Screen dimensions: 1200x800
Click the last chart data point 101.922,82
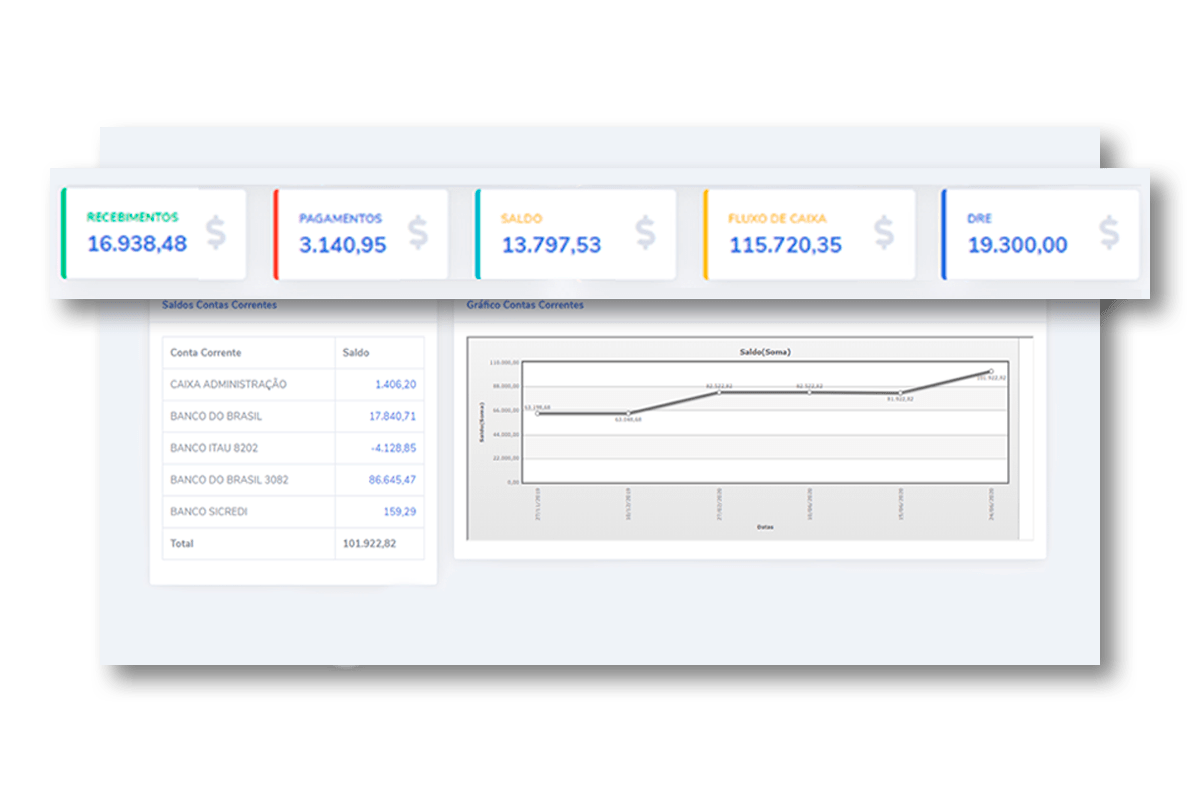[992, 371]
